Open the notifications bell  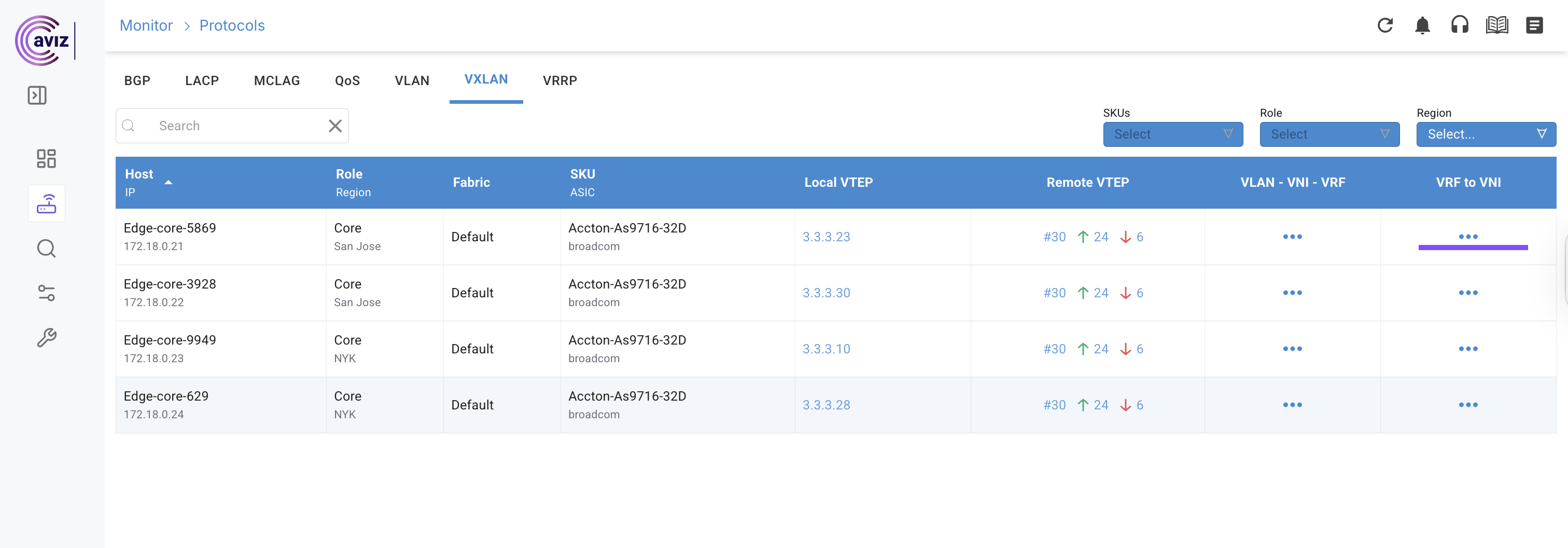pos(1422,25)
